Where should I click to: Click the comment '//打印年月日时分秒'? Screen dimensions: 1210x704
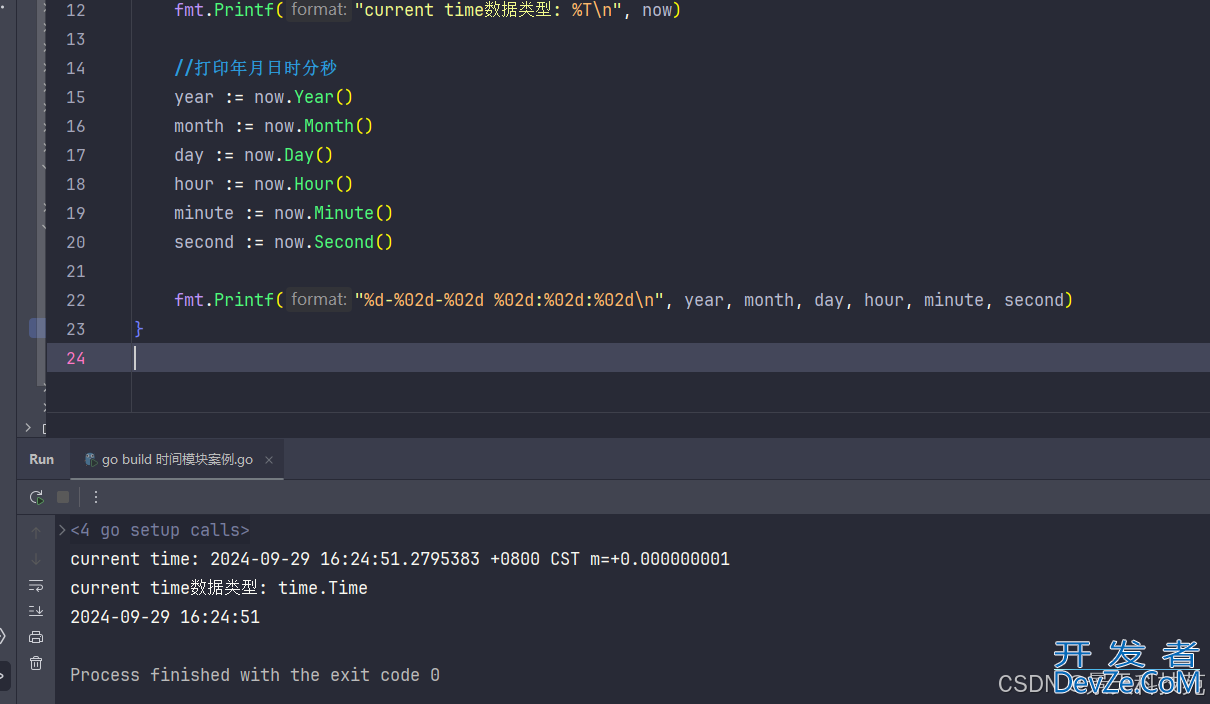click(x=256, y=68)
